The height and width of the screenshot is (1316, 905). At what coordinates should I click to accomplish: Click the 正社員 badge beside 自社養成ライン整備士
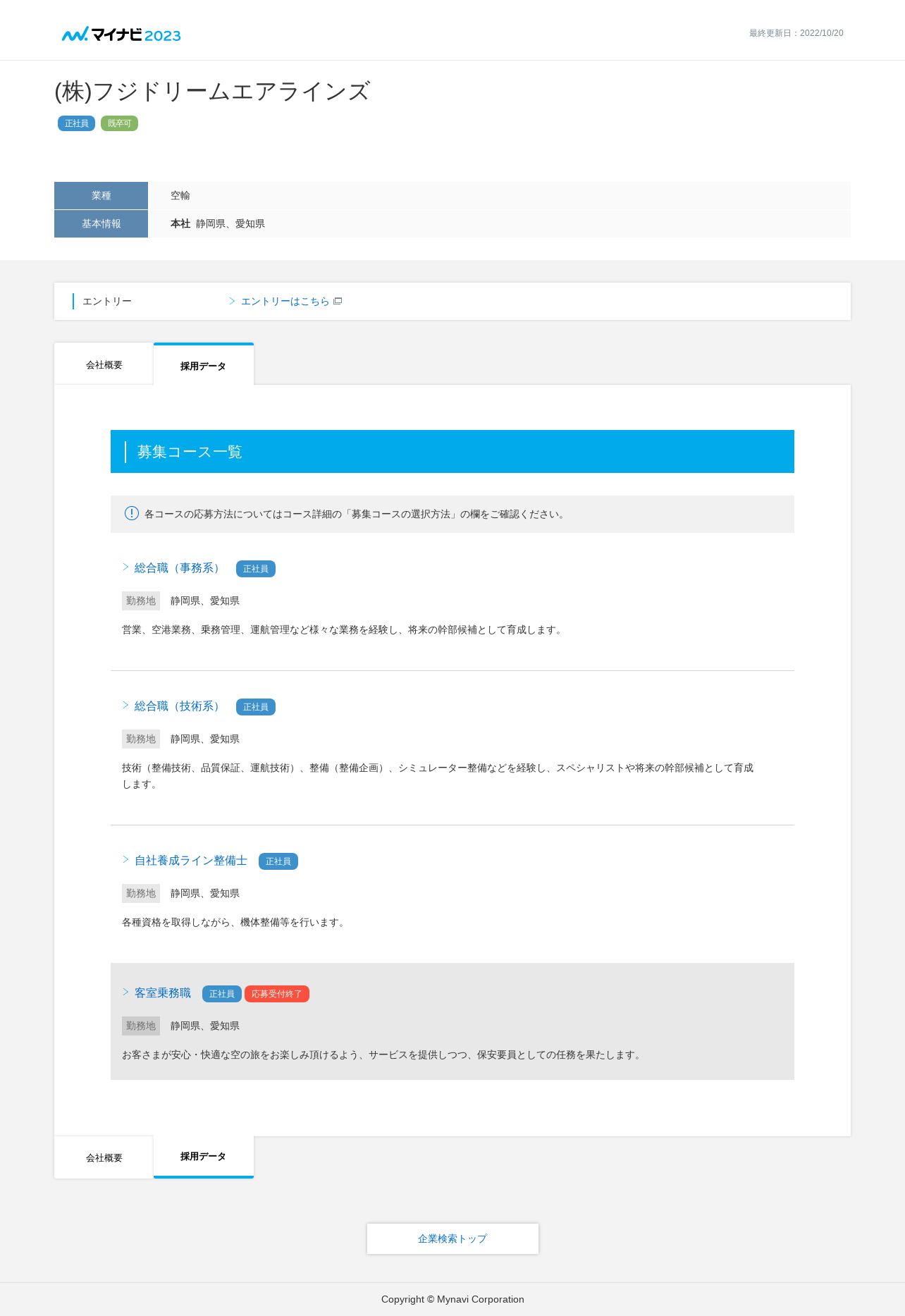click(278, 861)
